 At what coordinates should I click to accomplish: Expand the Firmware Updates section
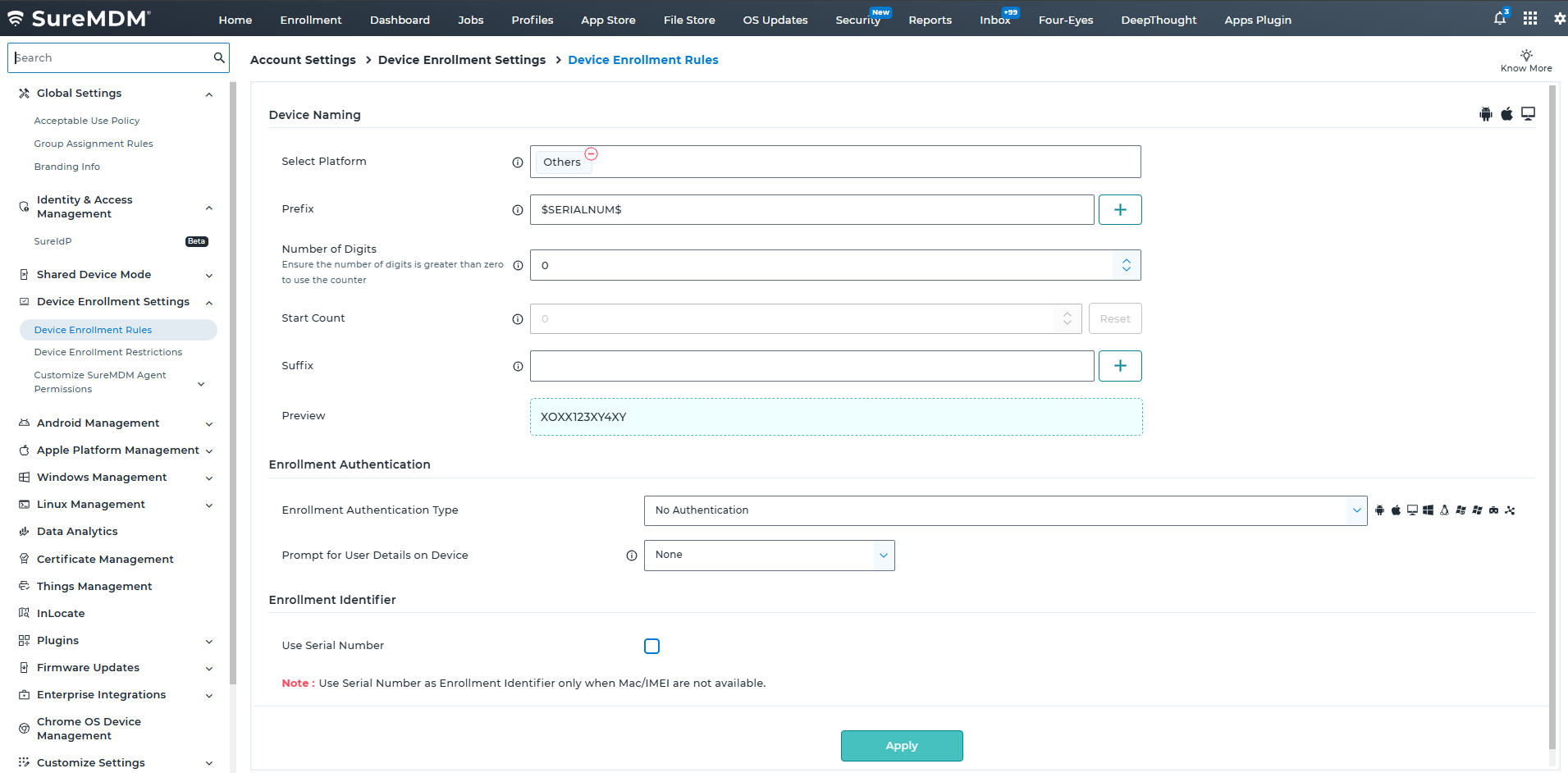[209, 669]
